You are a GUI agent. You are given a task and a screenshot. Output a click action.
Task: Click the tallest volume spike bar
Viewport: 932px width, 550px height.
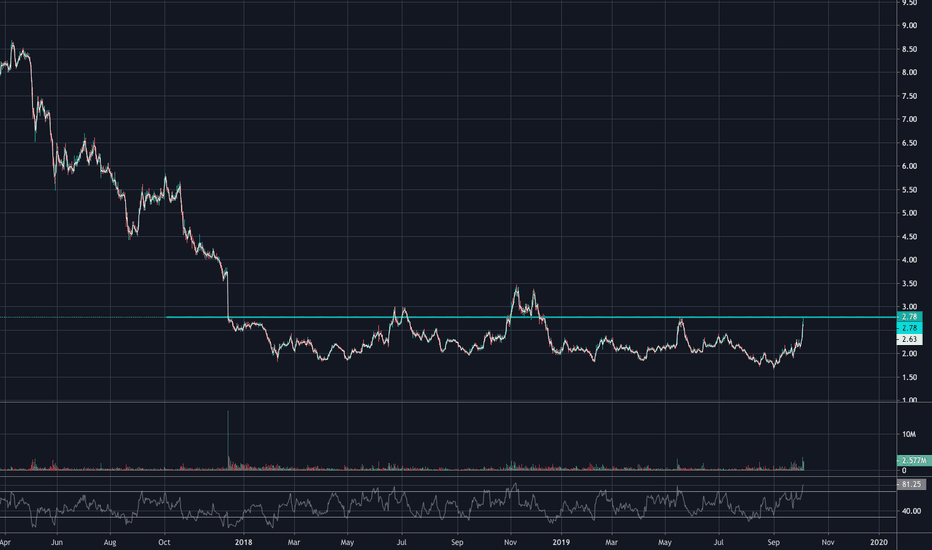coord(228,440)
